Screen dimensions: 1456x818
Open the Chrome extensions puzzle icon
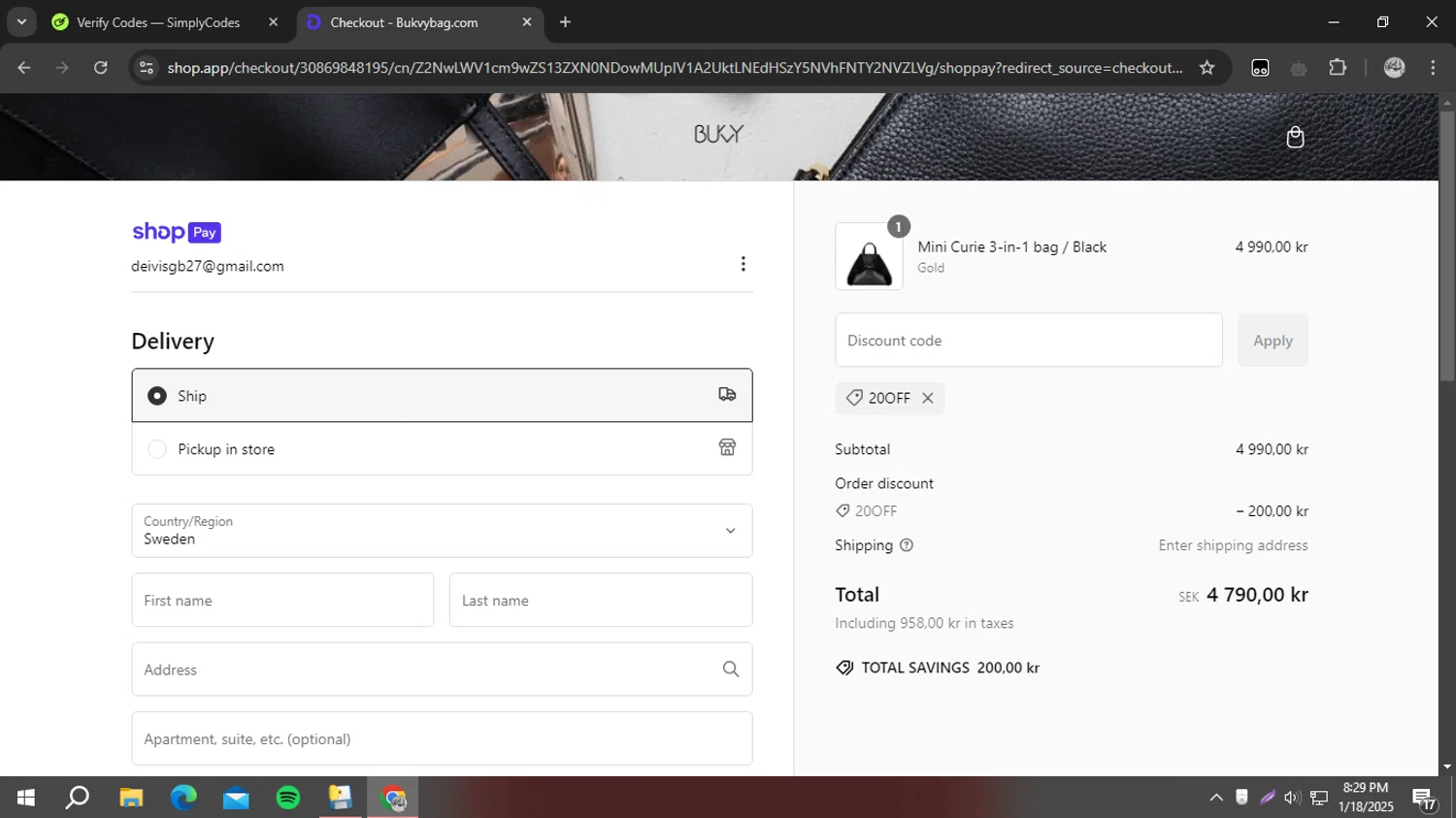pyautogui.click(x=1338, y=68)
